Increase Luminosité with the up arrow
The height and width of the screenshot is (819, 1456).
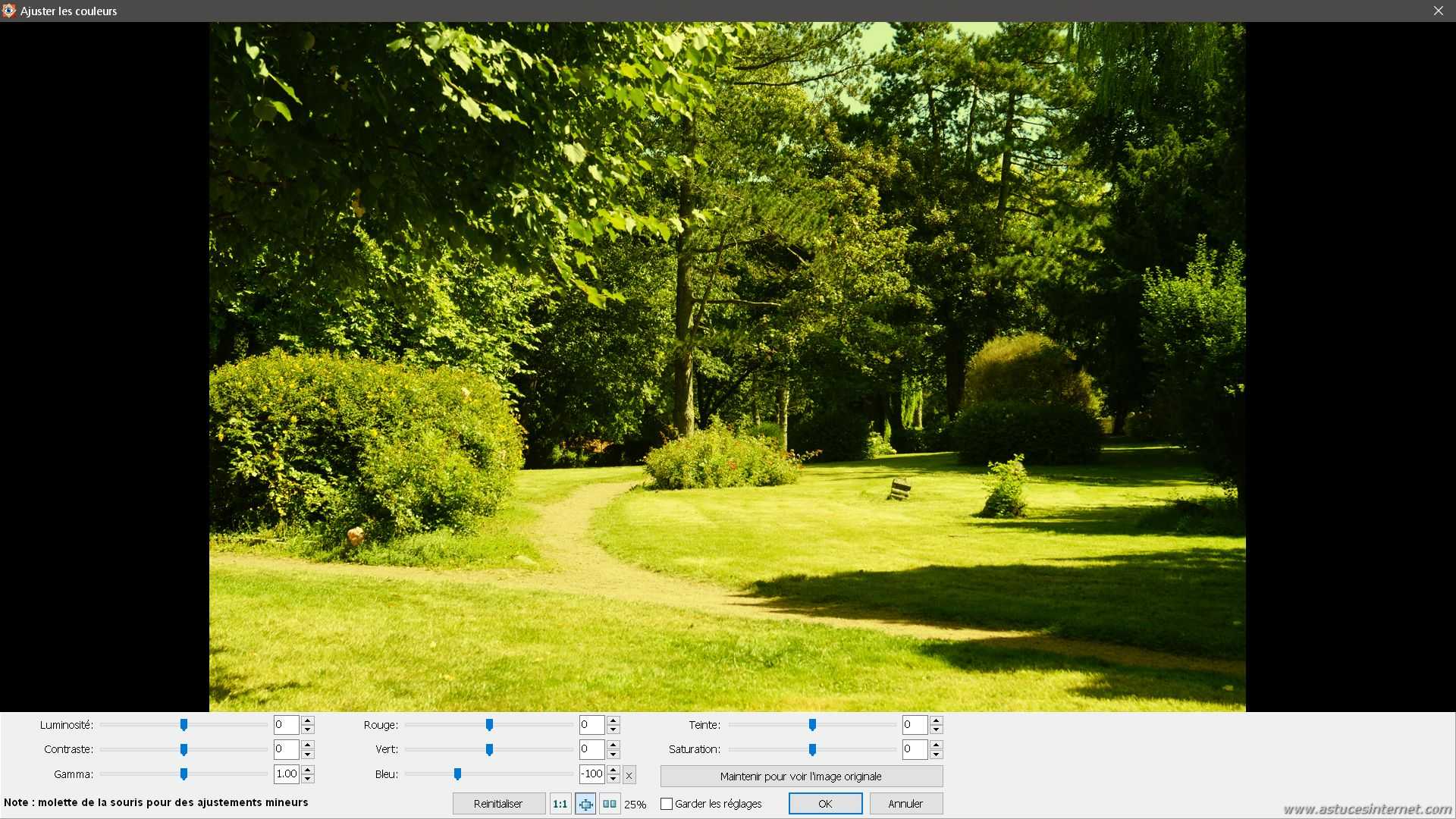307,720
